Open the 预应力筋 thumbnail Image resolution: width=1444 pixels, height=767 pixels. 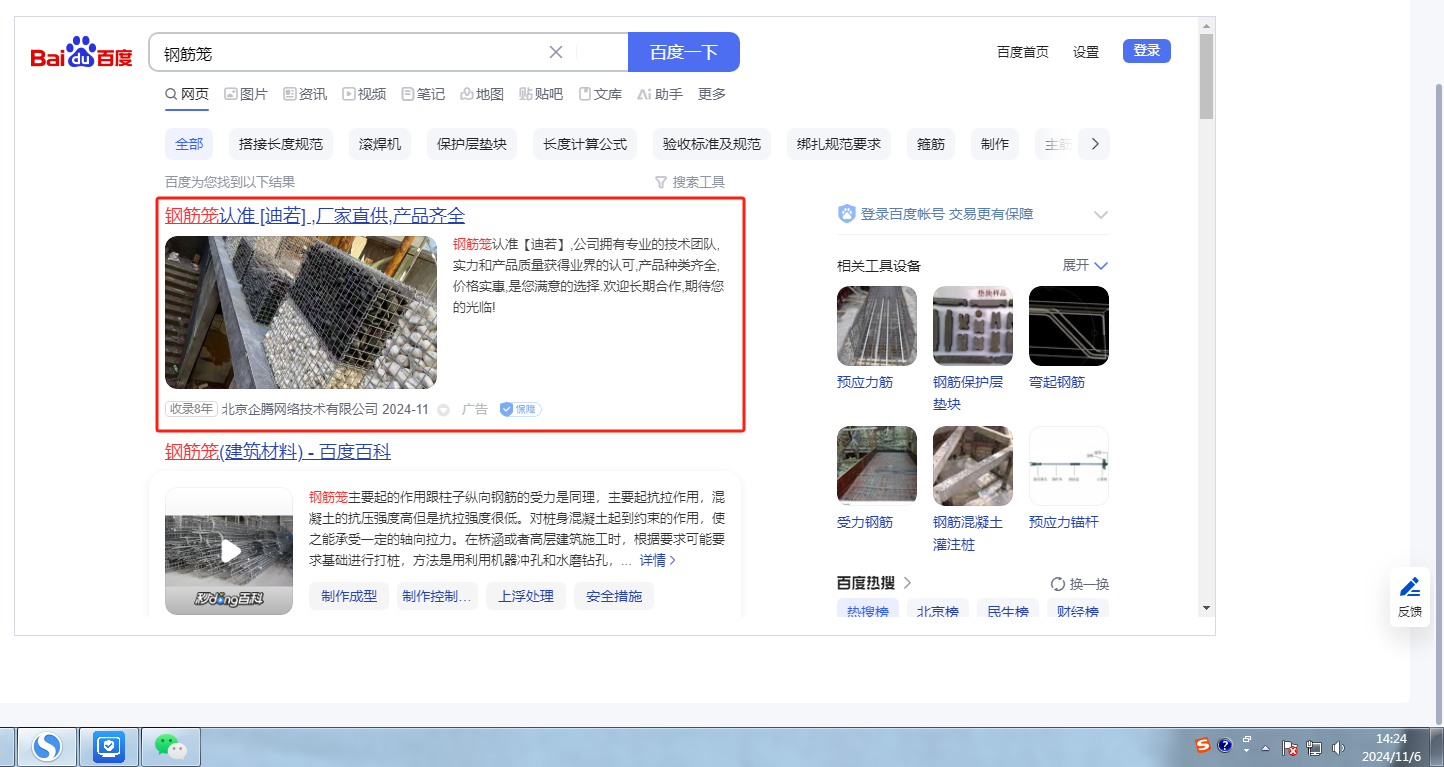[877, 326]
